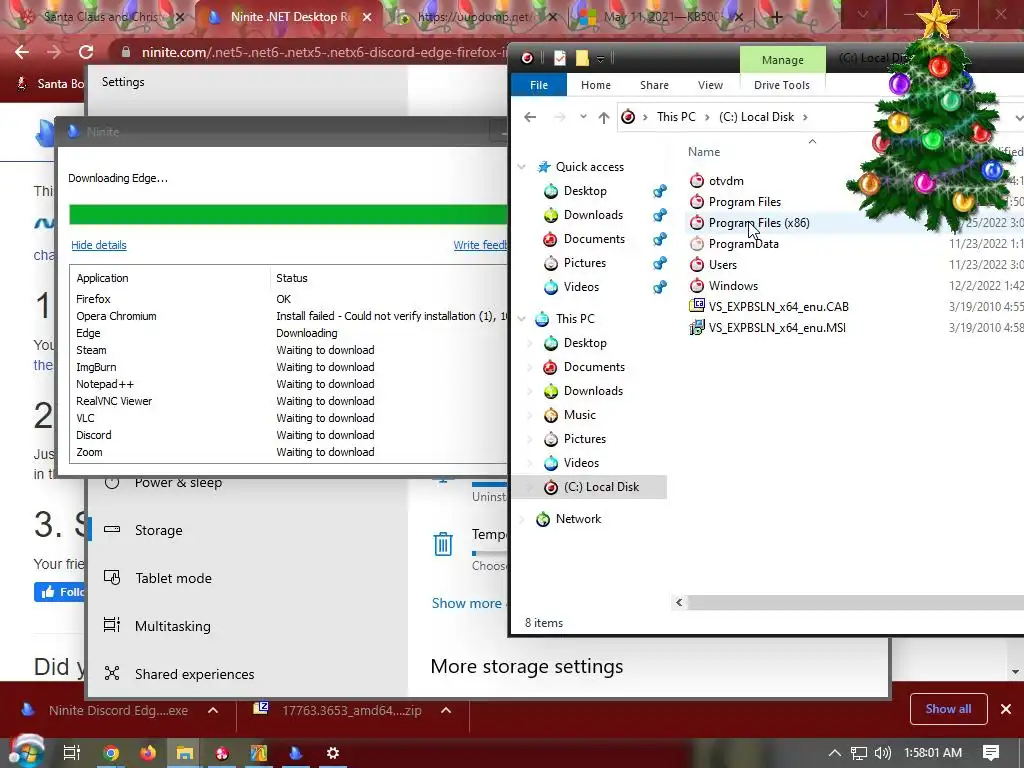Click Show more categories in Settings
The image size is (1024, 768).
click(466, 603)
